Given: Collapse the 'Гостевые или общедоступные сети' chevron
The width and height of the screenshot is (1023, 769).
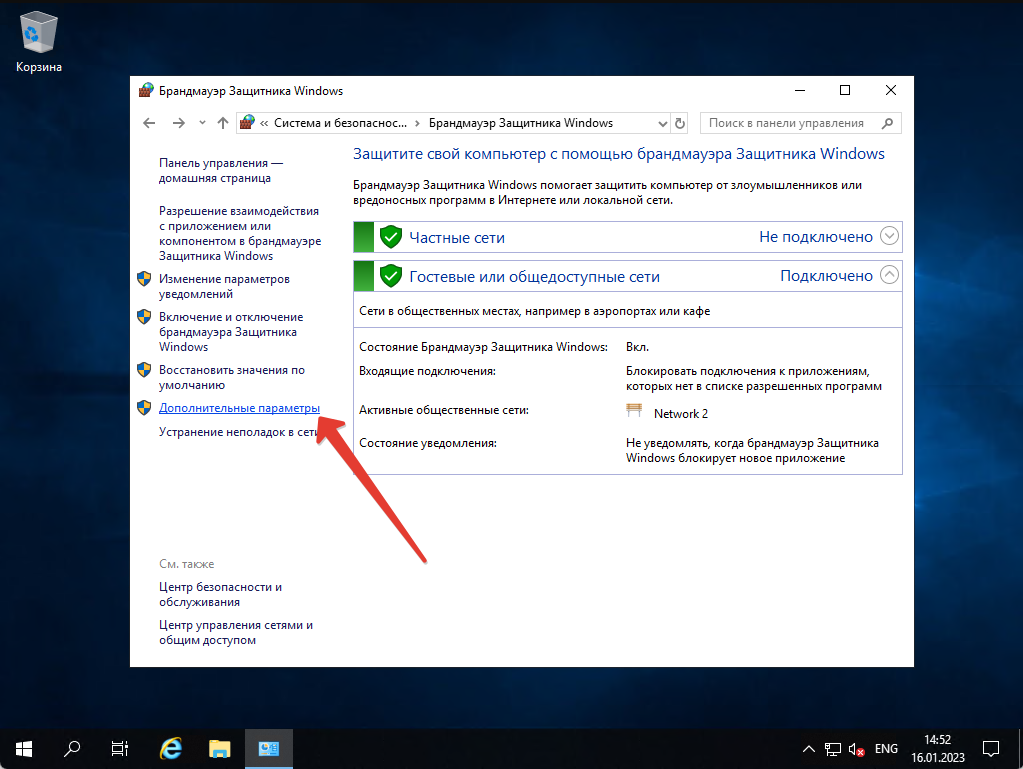Looking at the screenshot, I should [x=889, y=275].
